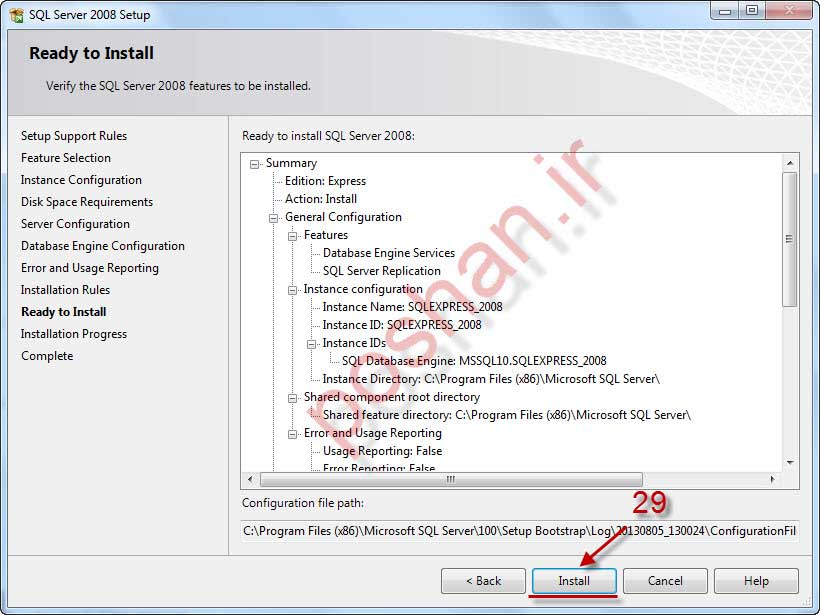Image resolution: width=820 pixels, height=615 pixels.
Task: Click the vertical scrollbar down arrow
Action: (790, 463)
